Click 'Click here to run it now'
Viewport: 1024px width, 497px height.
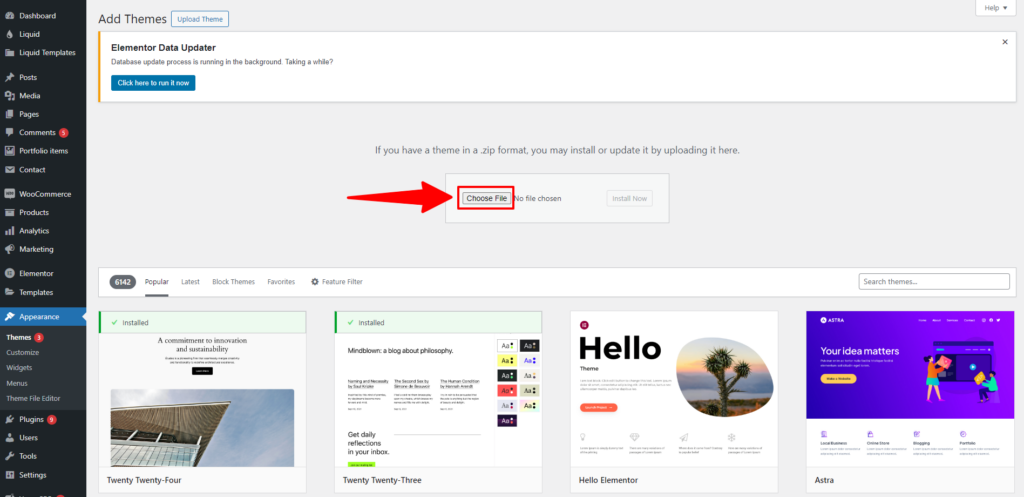point(153,83)
